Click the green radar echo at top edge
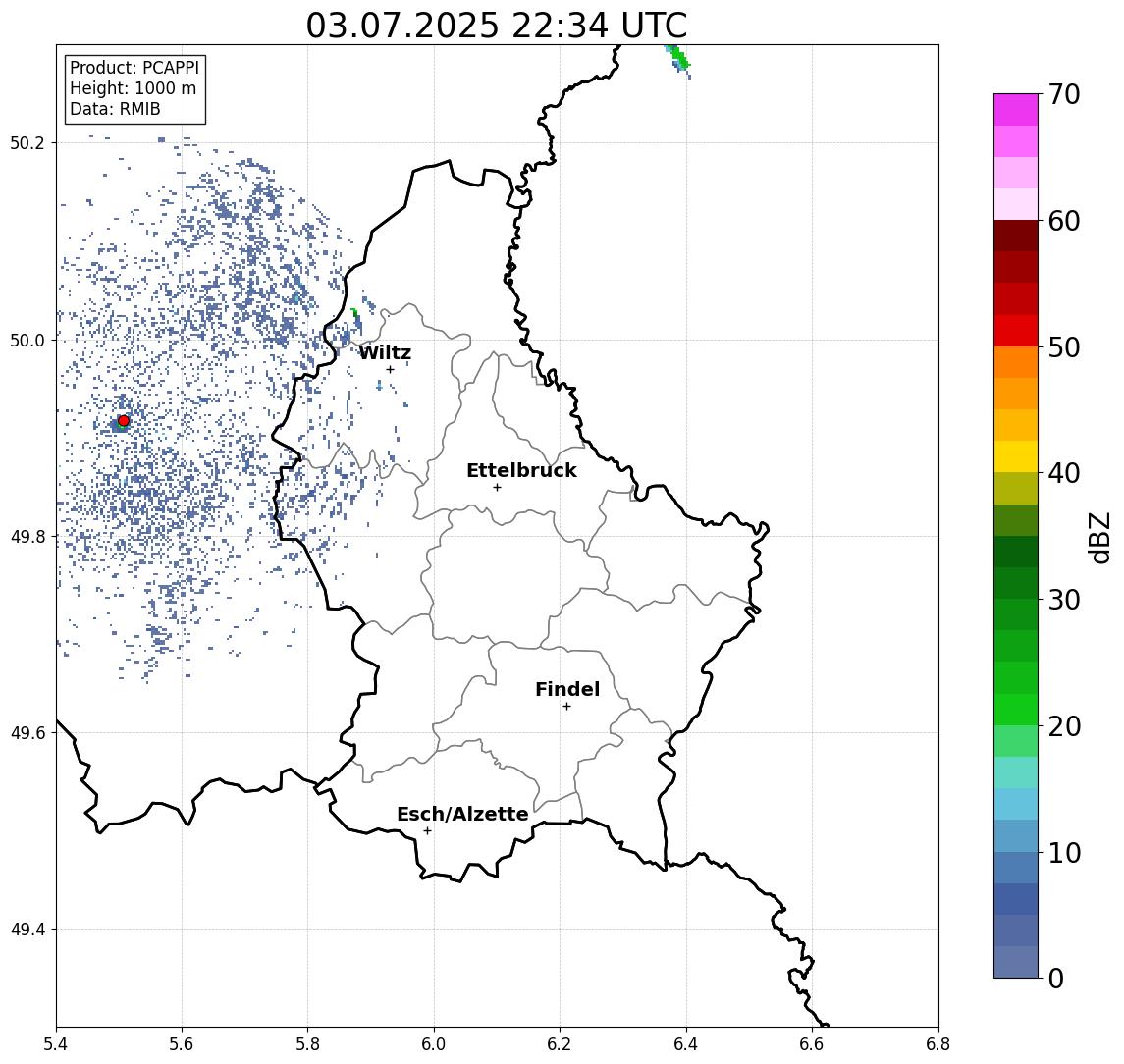 [x=679, y=59]
